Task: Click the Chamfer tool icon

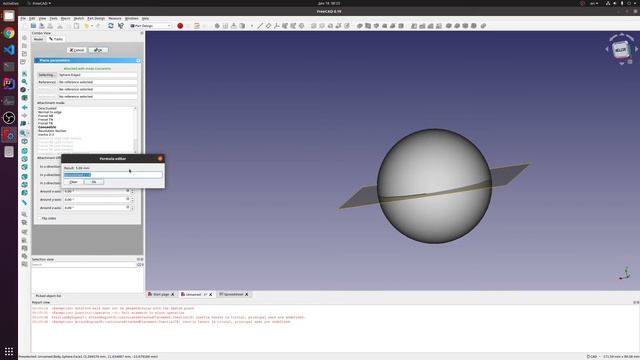Action: pyautogui.click(x=457, y=26)
